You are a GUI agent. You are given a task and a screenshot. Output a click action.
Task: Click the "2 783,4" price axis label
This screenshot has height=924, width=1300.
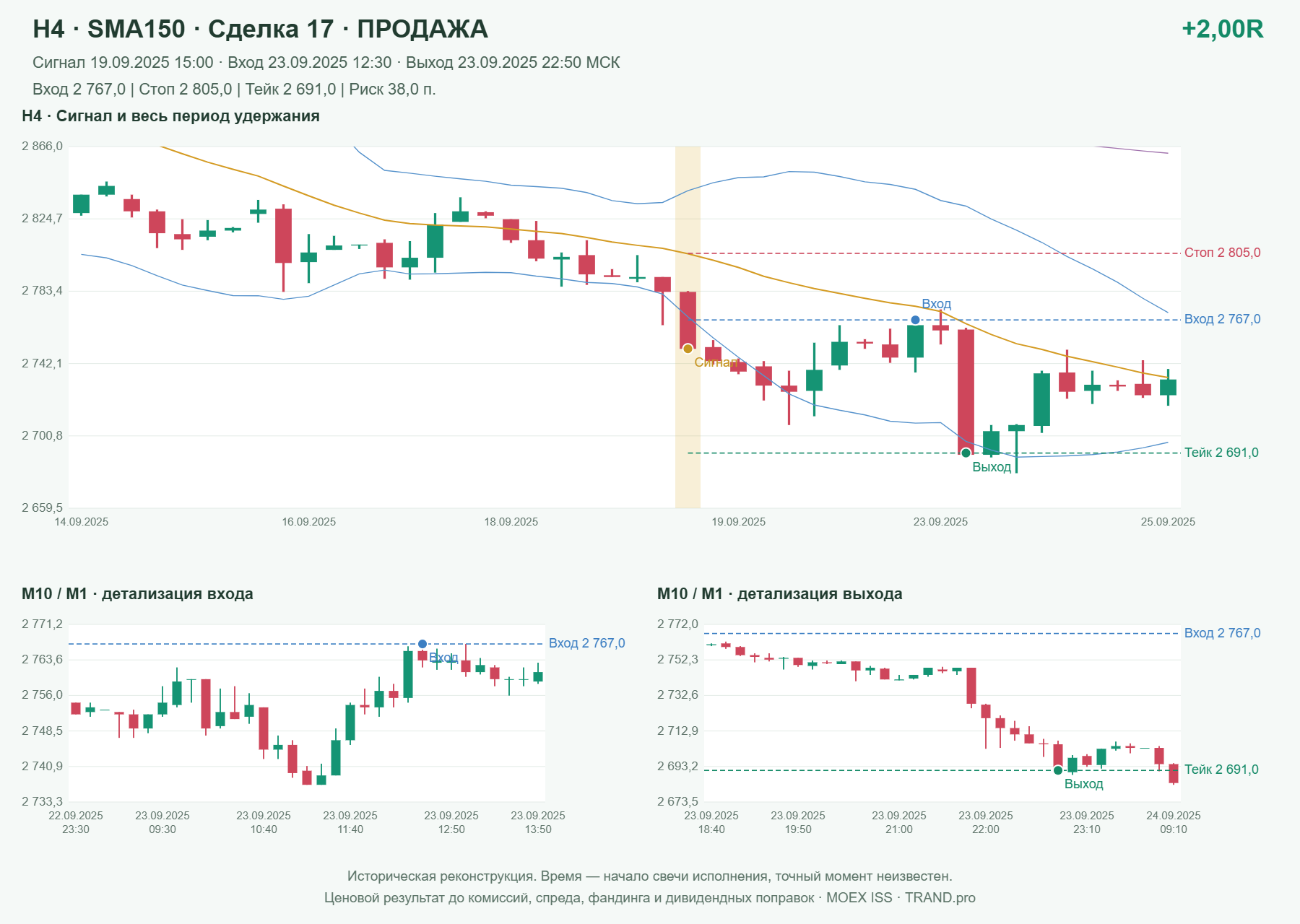click(43, 291)
